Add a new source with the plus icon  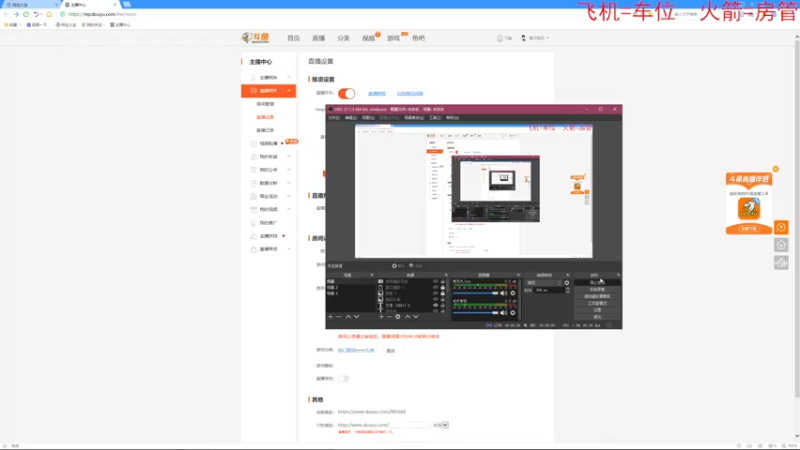[x=381, y=317]
